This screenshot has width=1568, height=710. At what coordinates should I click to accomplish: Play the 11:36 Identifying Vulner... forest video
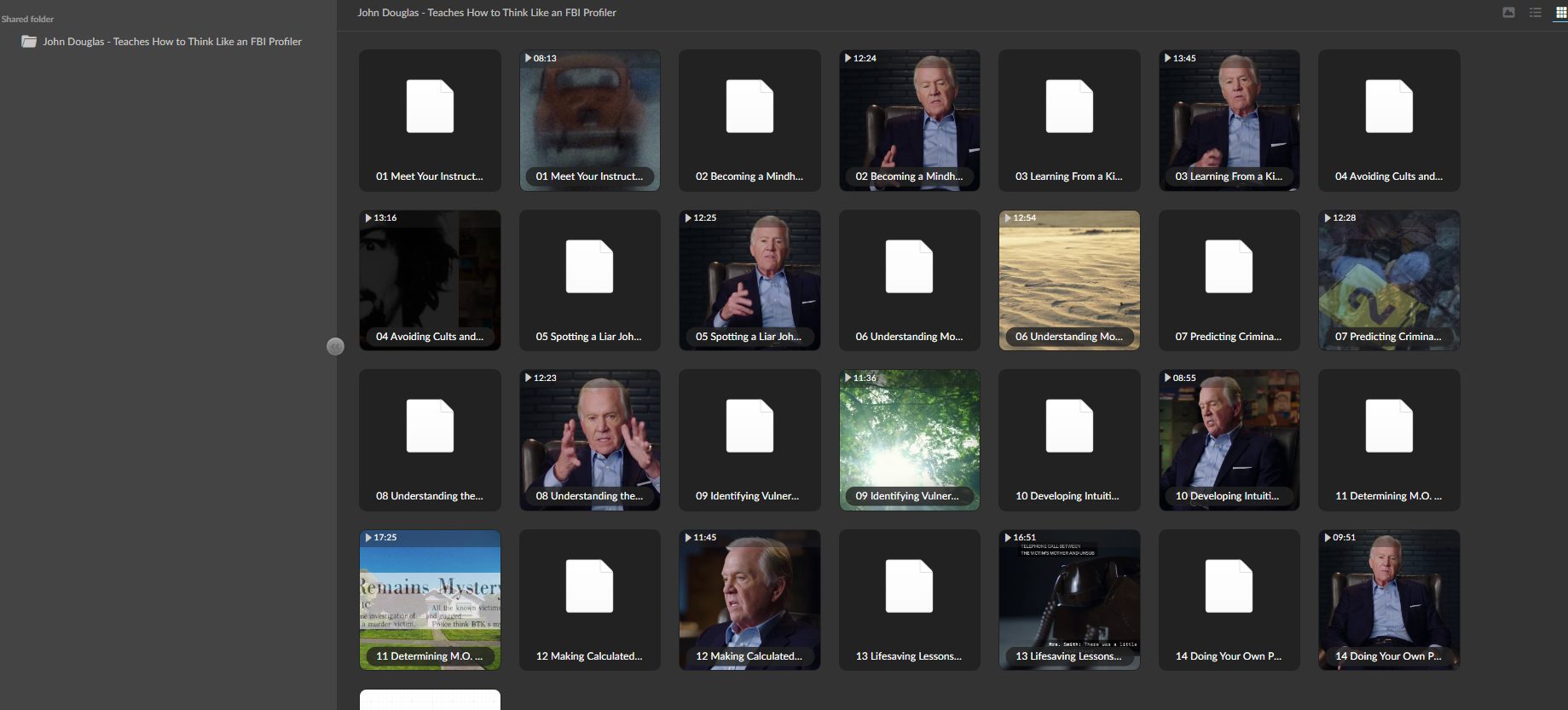pyautogui.click(x=910, y=440)
